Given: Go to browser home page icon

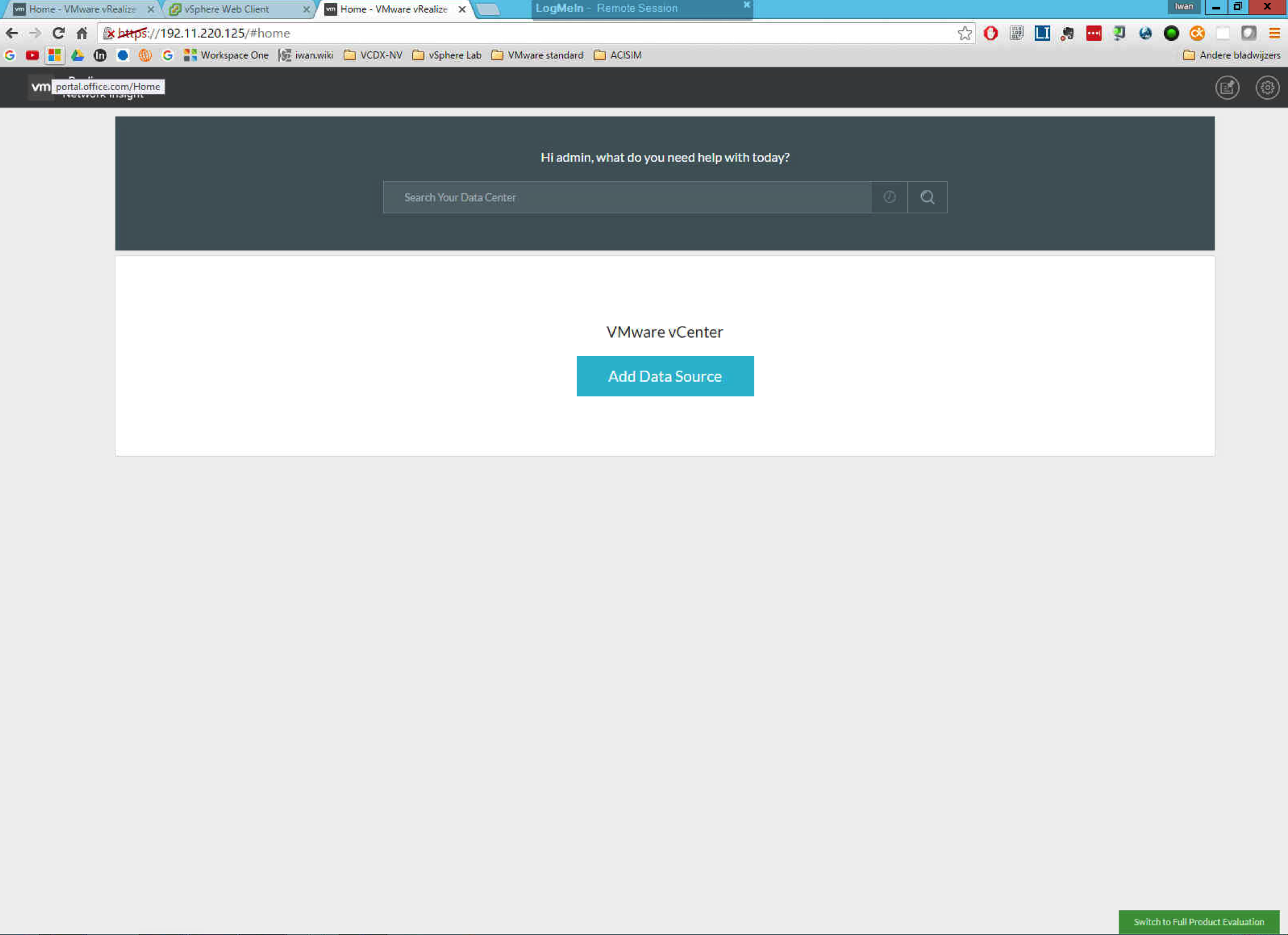Looking at the screenshot, I should click(82, 34).
